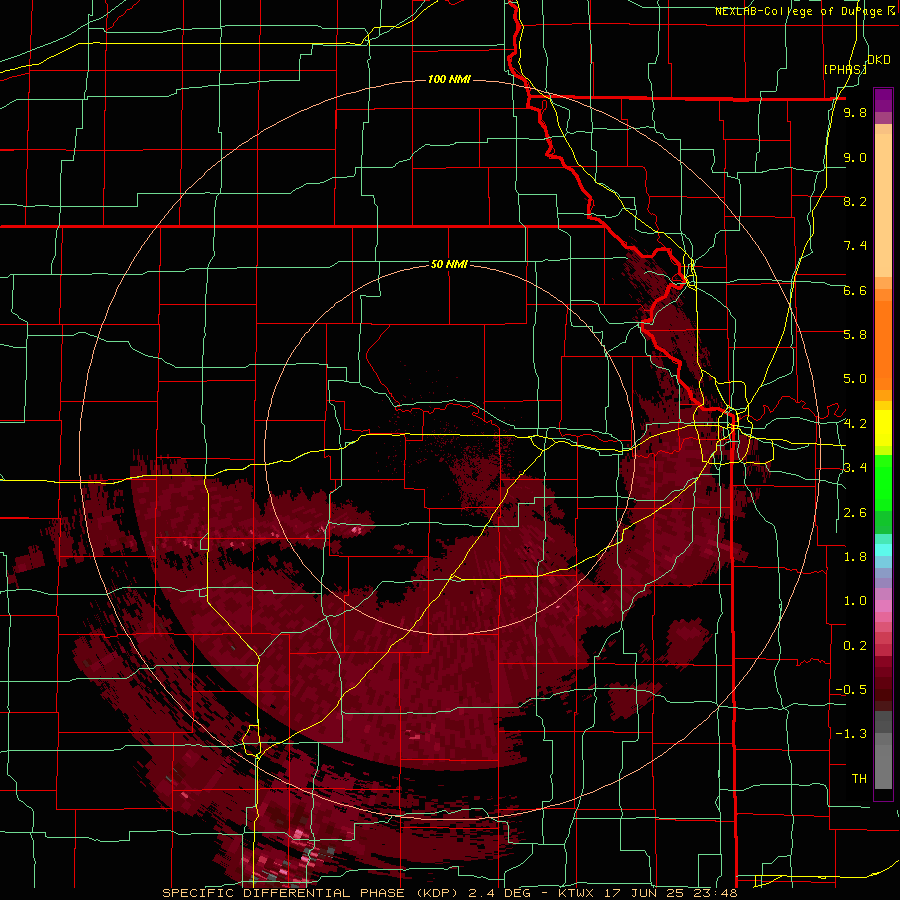The width and height of the screenshot is (900, 900).
Task: Pick the peach segment of the color bar
Action: point(883,201)
